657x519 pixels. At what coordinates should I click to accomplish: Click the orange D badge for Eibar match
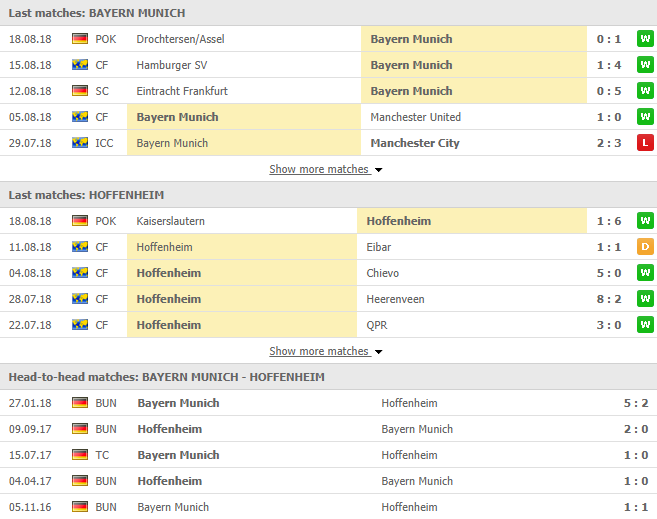click(x=645, y=247)
